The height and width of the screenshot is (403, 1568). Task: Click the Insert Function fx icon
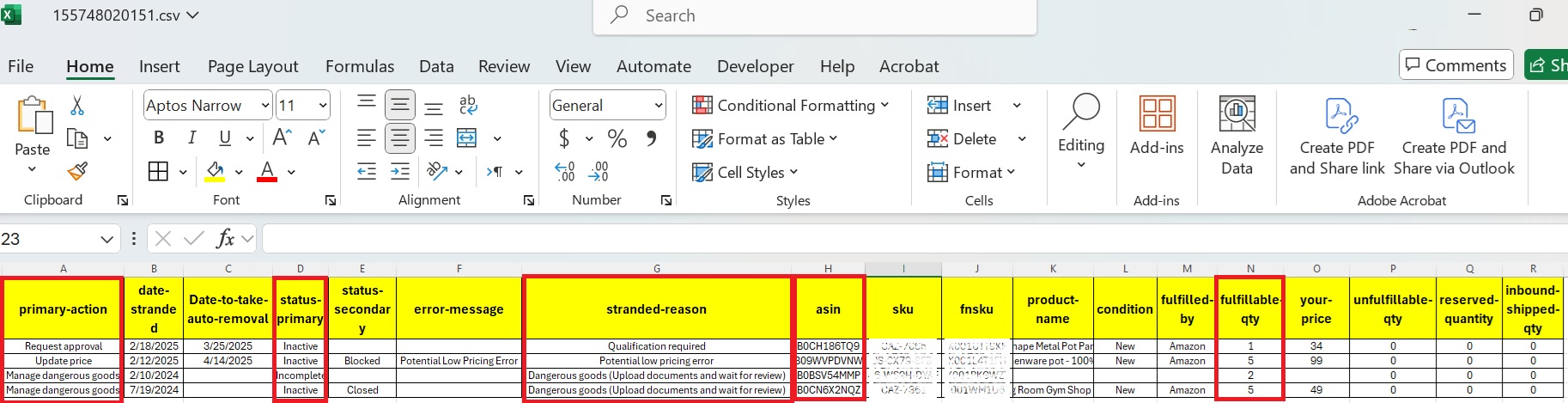point(225,238)
